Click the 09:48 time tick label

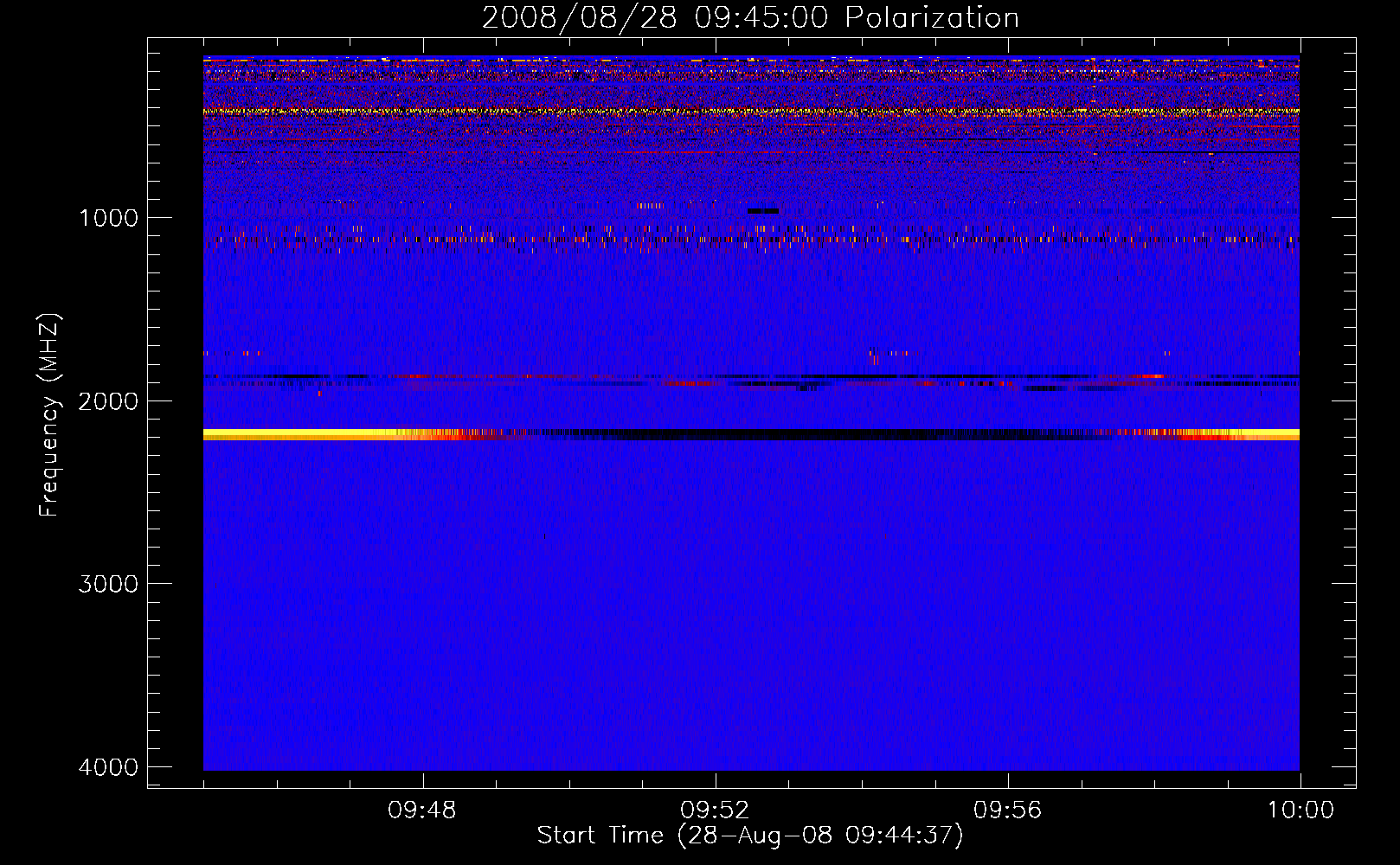point(421,811)
